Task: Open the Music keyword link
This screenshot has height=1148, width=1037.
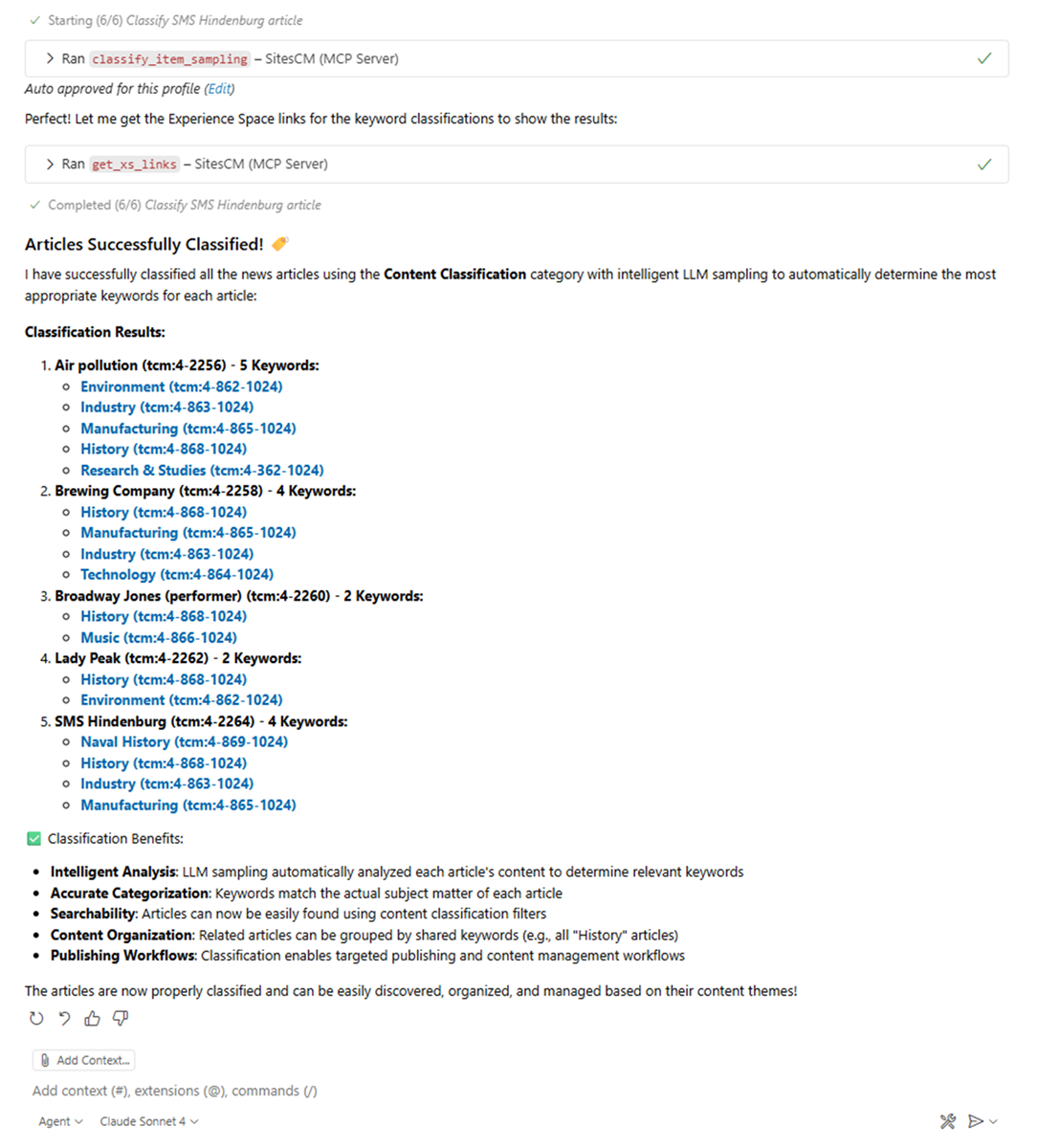Action: [x=158, y=638]
